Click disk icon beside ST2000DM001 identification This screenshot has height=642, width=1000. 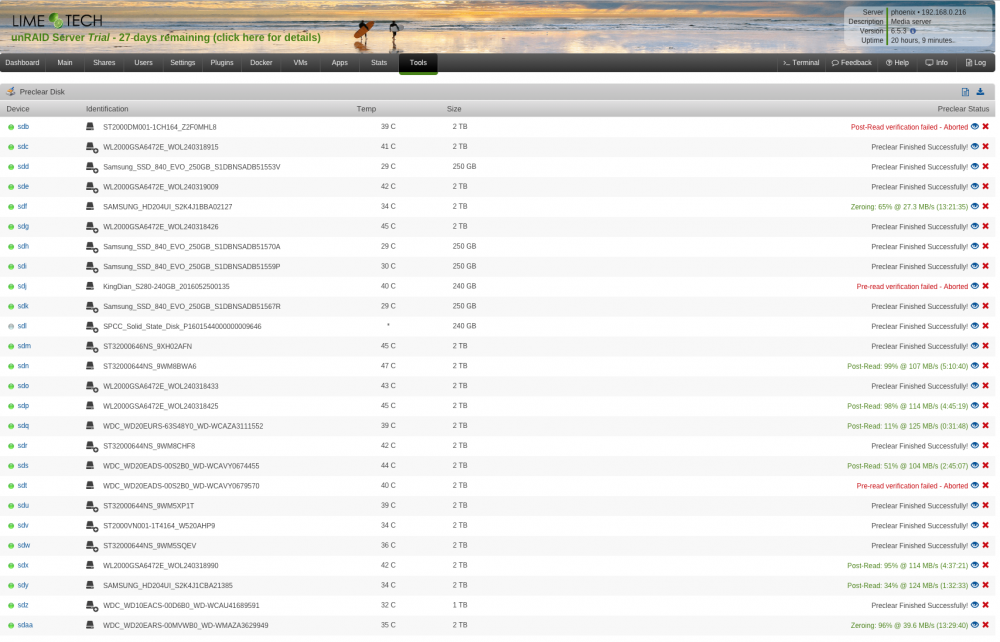[x=90, y=127]
